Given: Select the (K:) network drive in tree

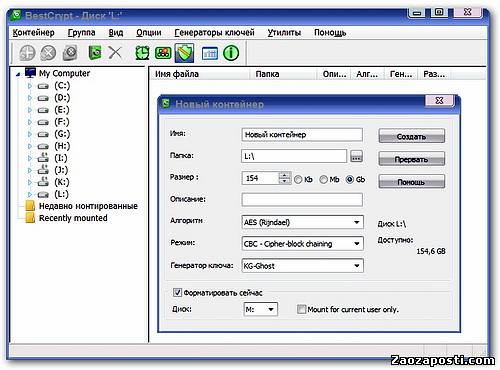Looking at the screenshot, I should pos(62,182).
